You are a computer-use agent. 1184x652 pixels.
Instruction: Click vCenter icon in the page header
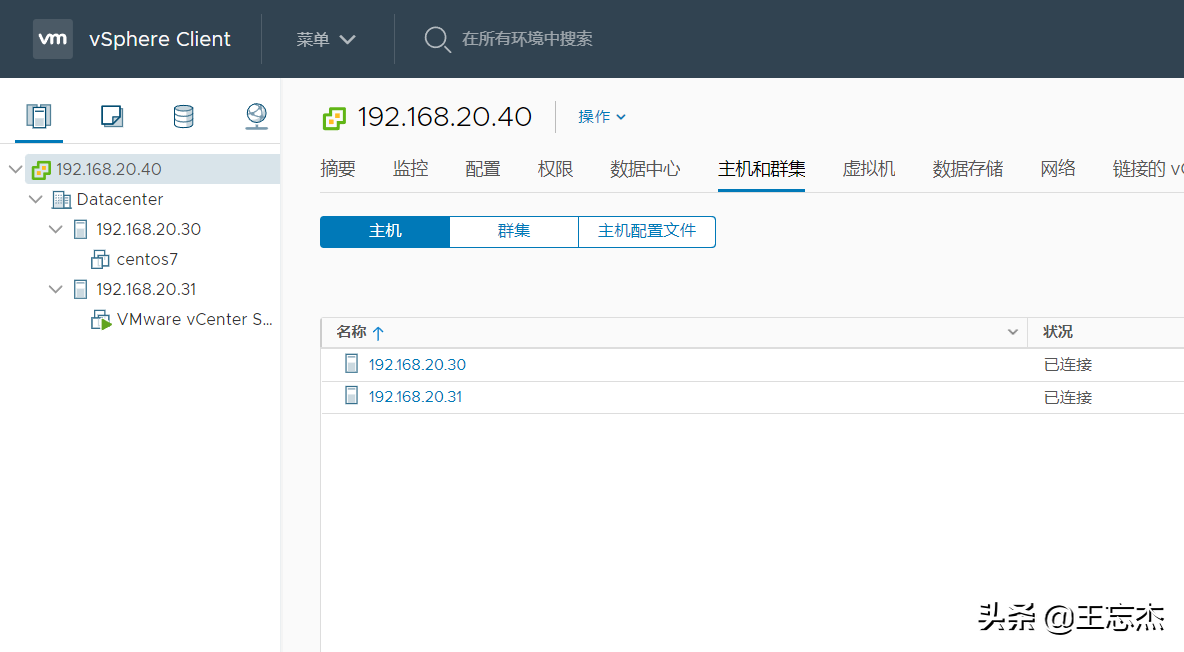[334, 119]
